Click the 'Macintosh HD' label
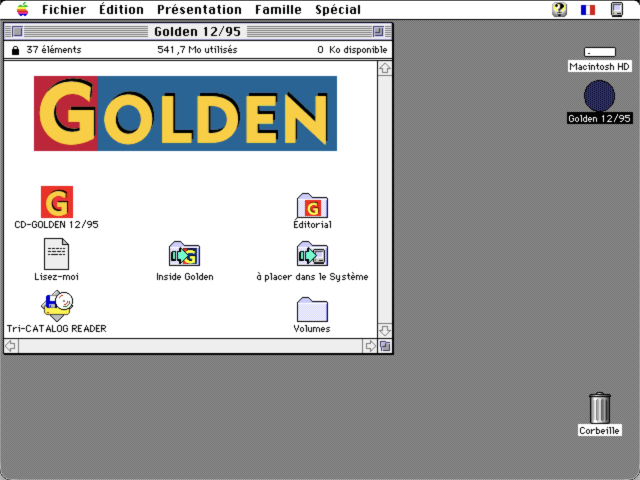Viewport: 640px width, 480px height. point(600,67)
